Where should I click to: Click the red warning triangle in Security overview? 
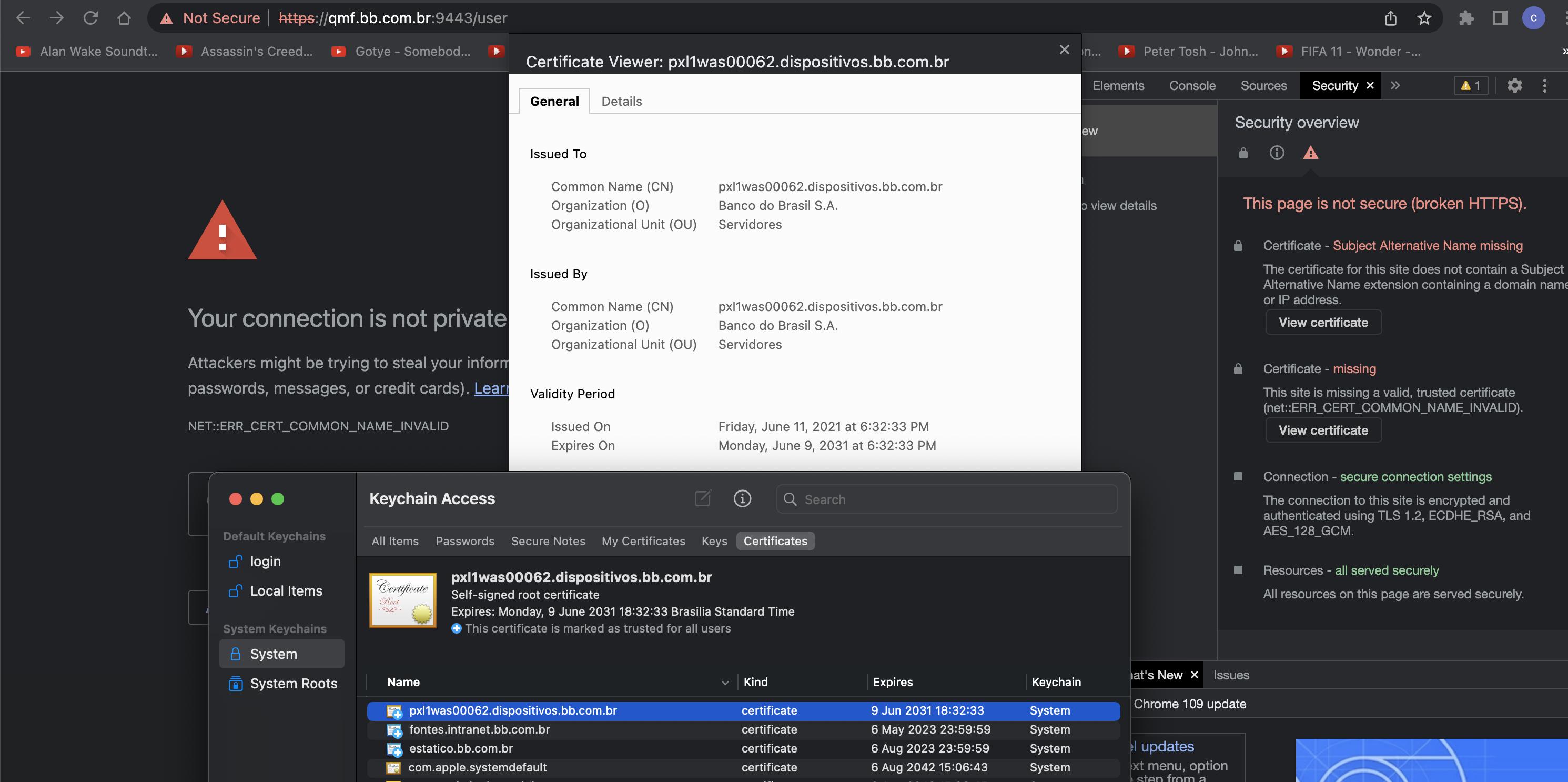1310,153
